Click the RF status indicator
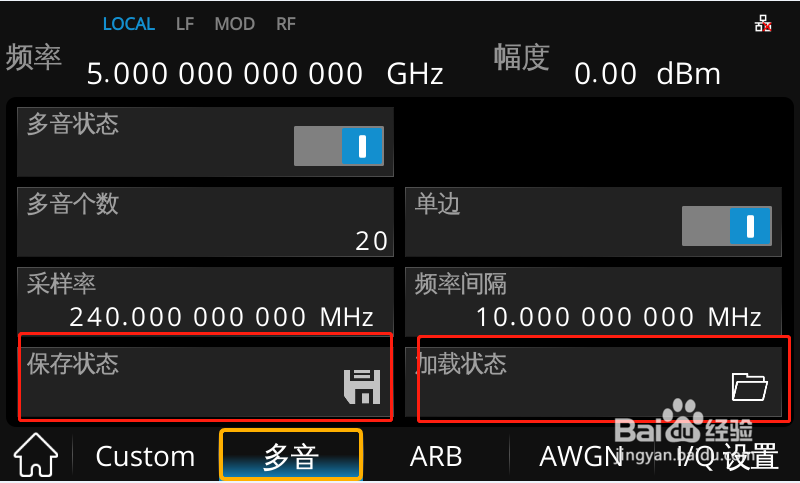The height and width of the screenshot is (483, 800). click(286, 24)
